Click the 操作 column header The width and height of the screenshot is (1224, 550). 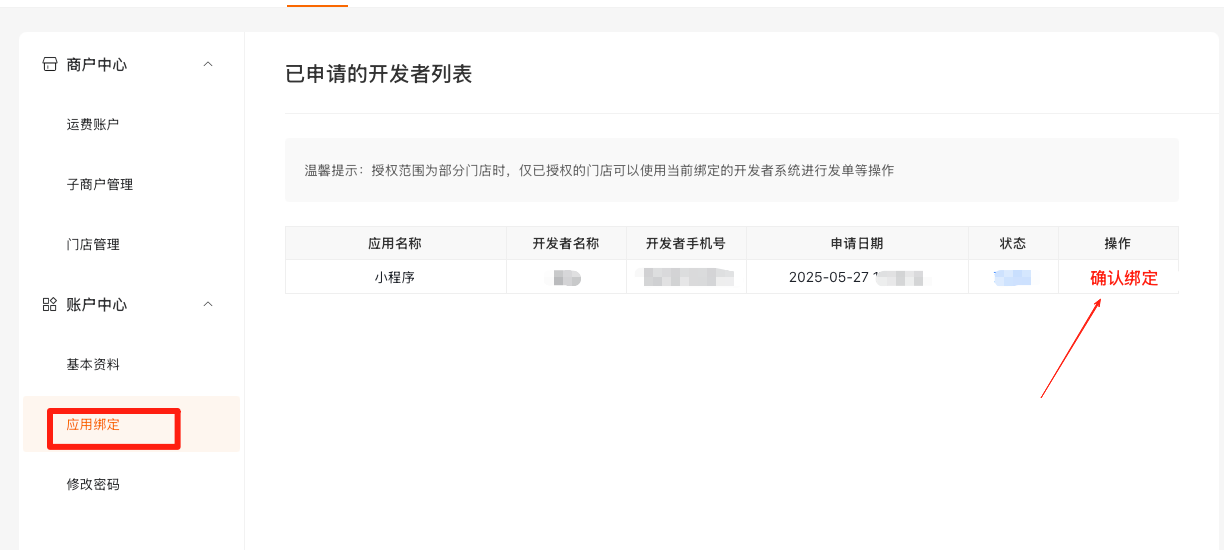[x=1118, y=243]
